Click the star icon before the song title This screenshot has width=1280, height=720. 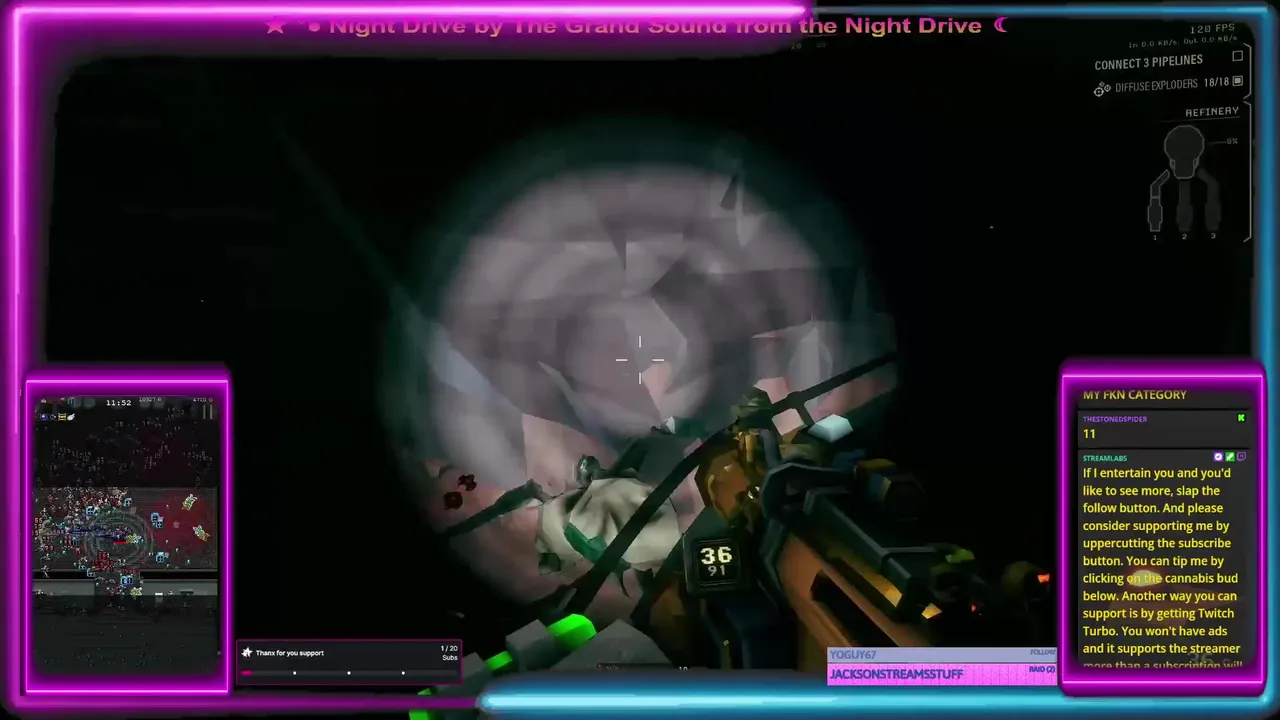pos(275,26)
